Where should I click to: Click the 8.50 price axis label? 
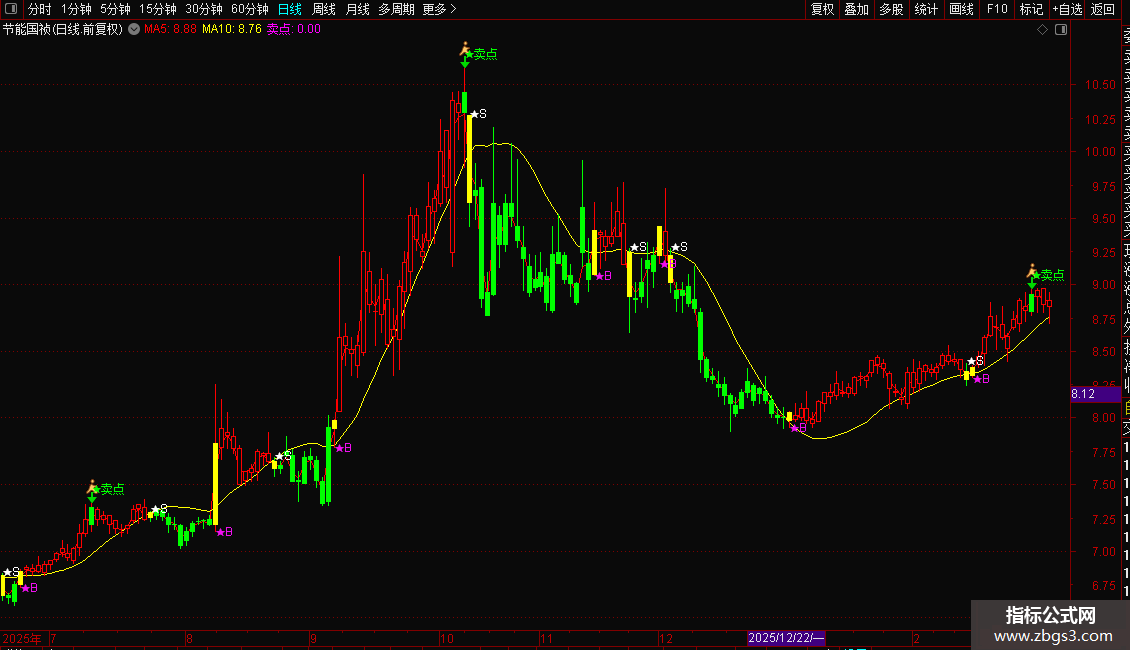point(1103,352)
